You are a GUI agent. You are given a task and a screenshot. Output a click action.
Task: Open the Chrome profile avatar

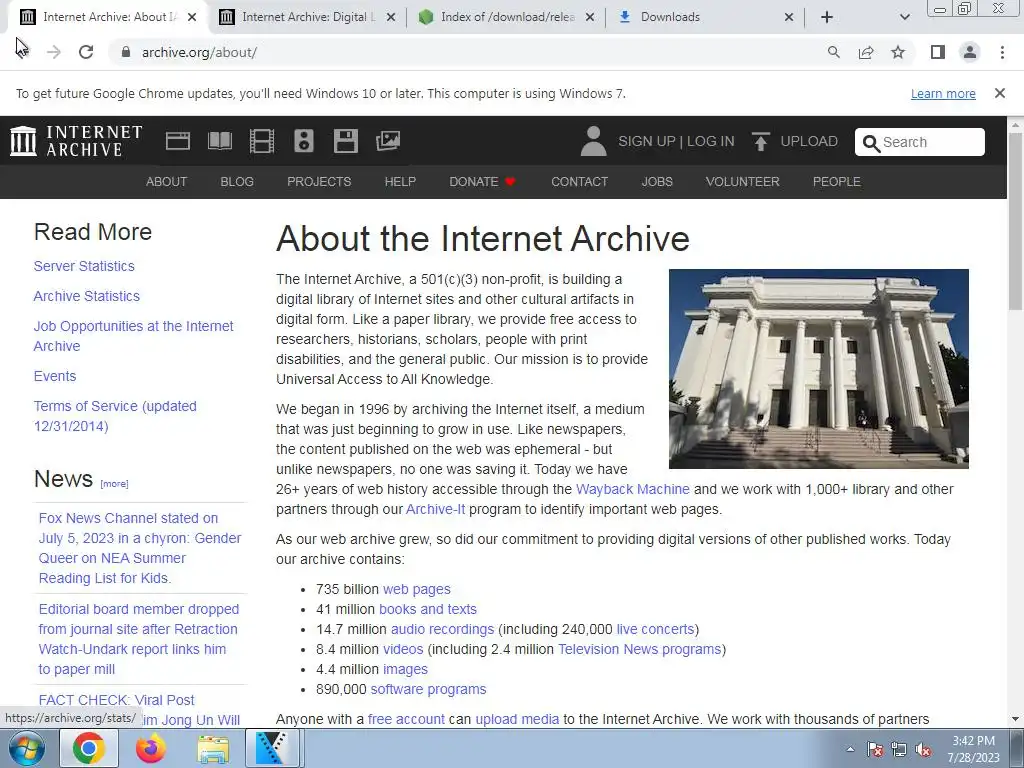pyautogui.click(x=970, y=52)
